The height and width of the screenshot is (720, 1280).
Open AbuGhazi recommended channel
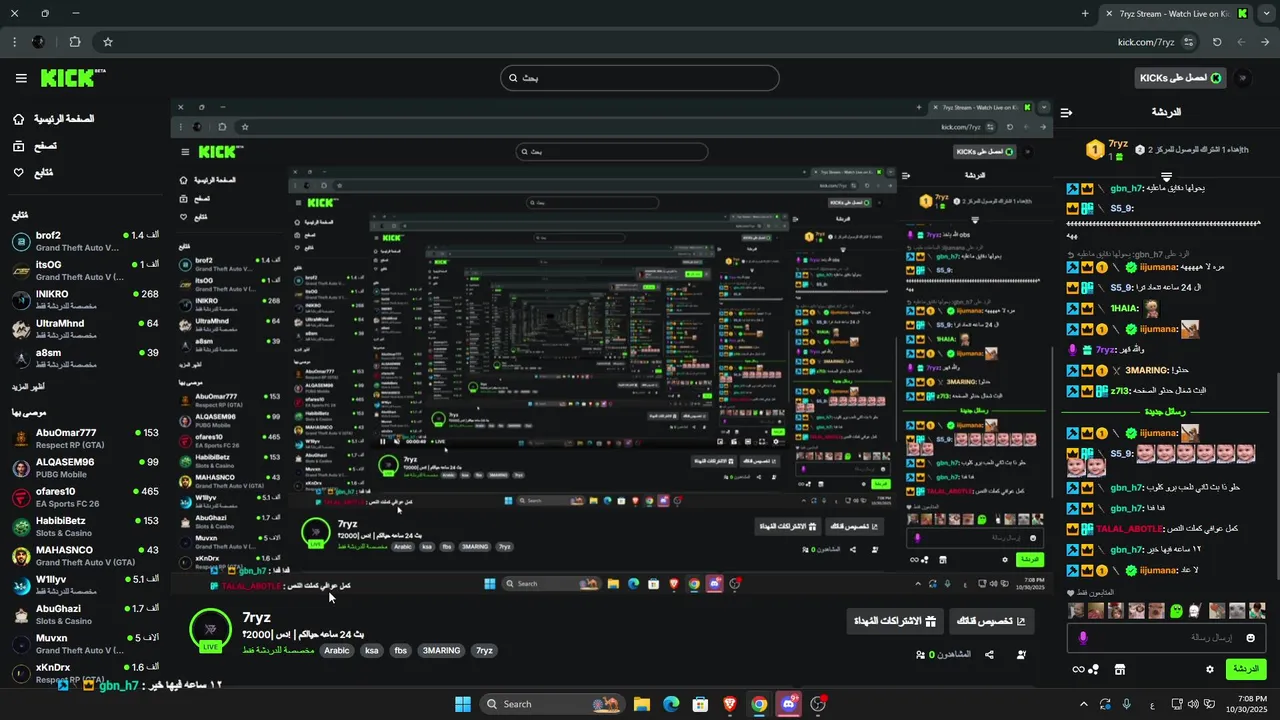click(x=85, y=614)
